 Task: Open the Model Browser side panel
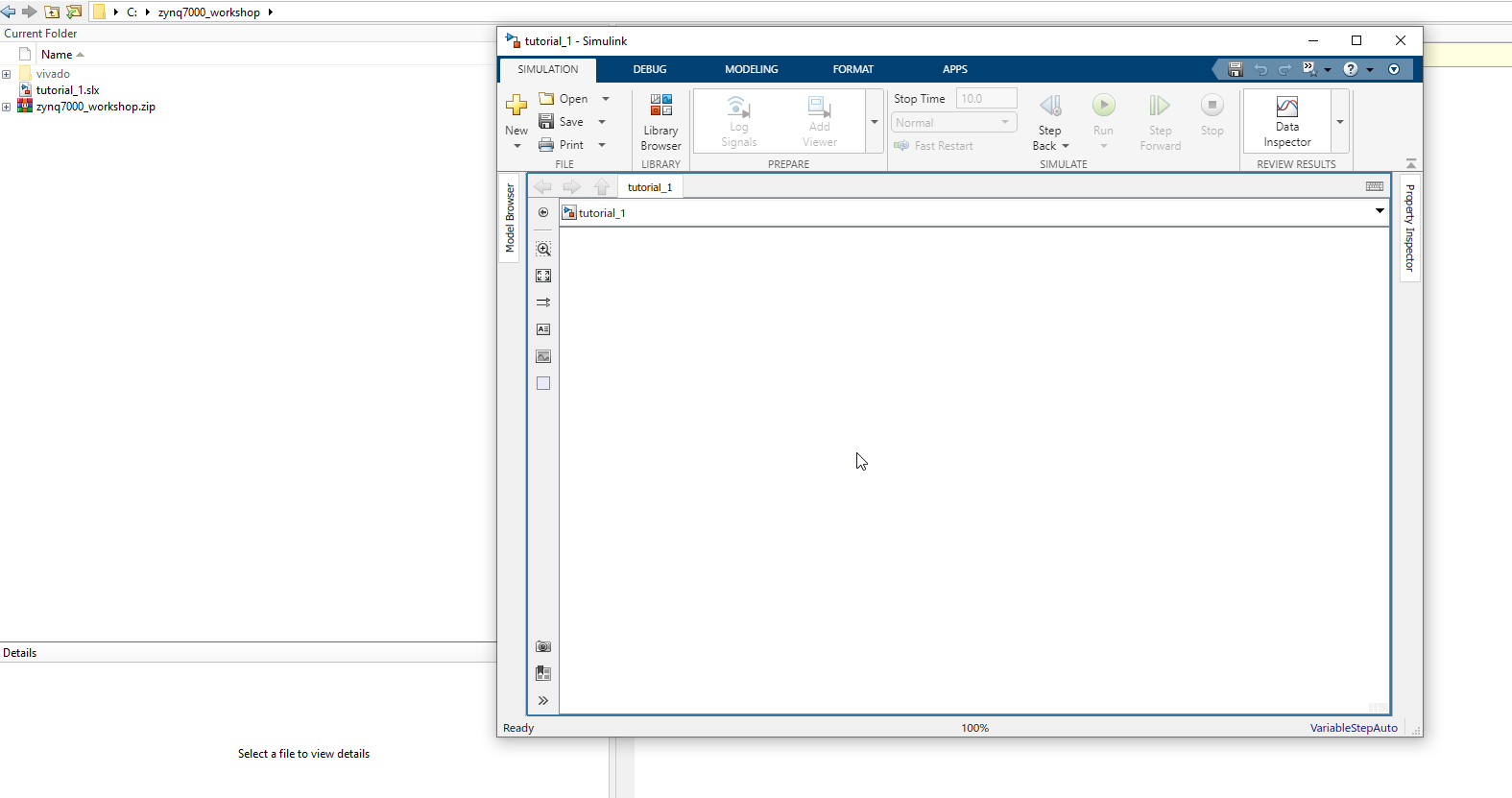(x=510, y=219)
